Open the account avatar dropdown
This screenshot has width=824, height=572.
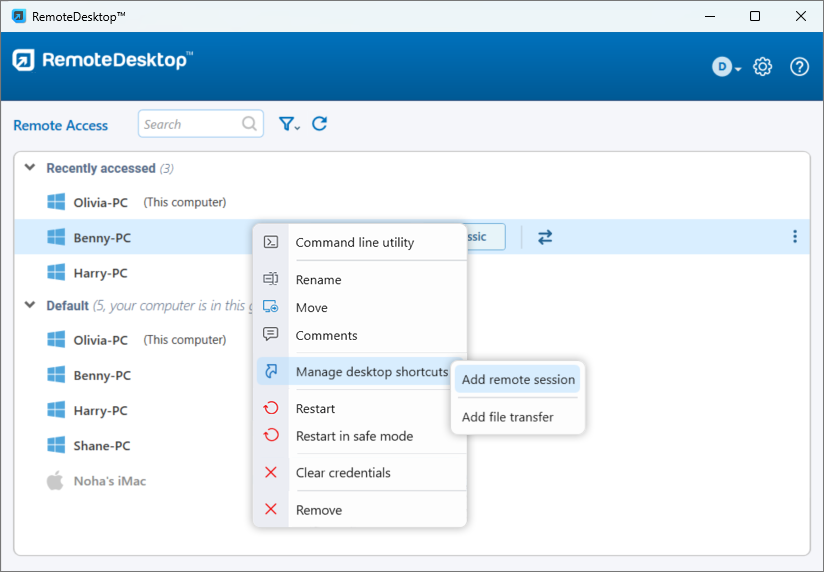point(726,67)
